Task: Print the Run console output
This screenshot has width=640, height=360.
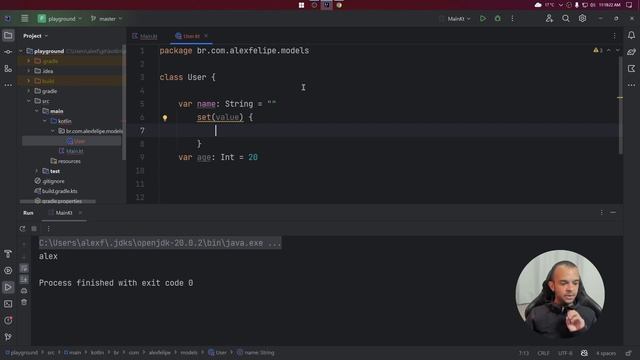Action: [x=24, y=291]
